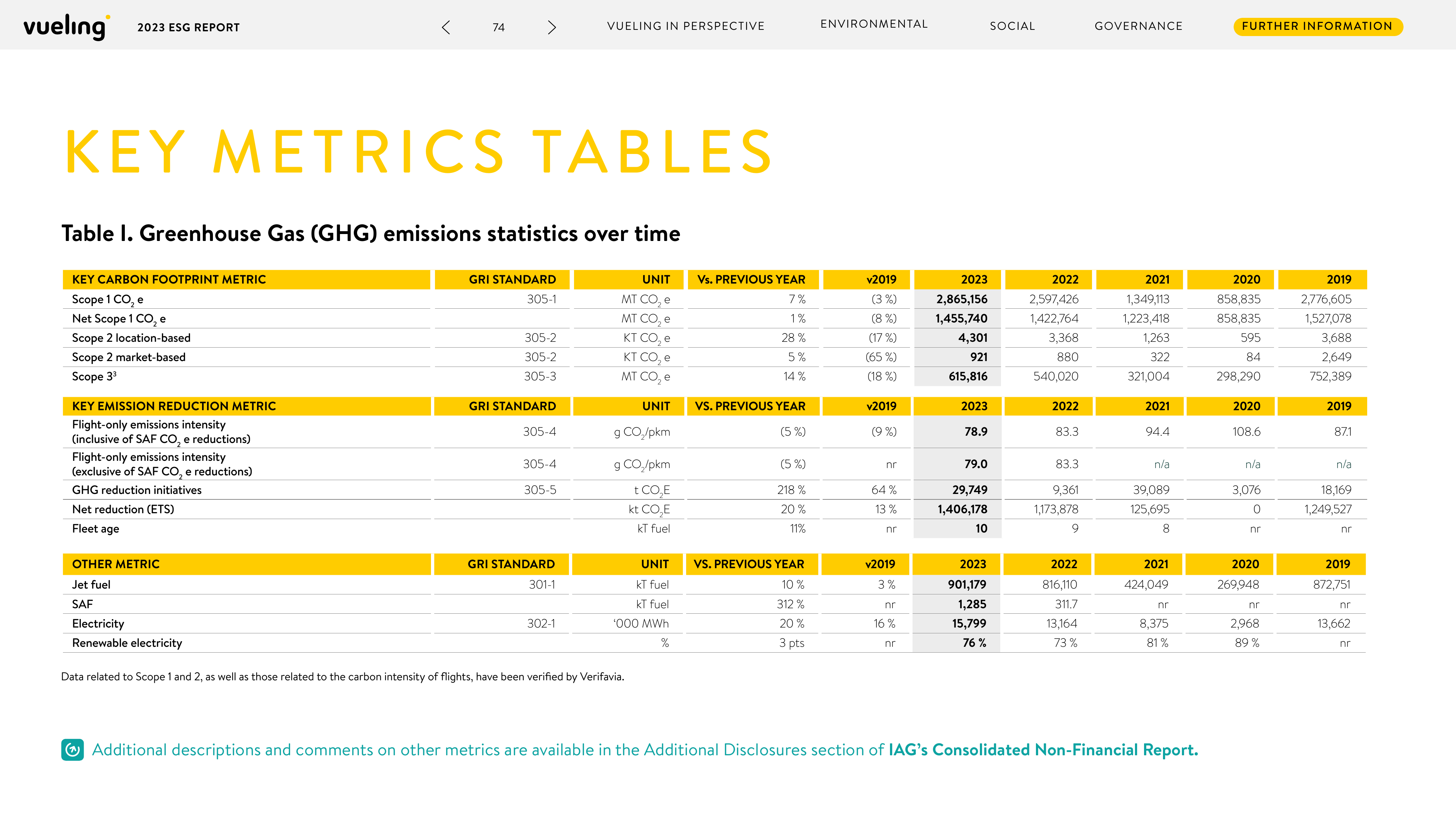Image resolution: width=1456 pixels, height=819 pixels.
Task: Open Vueling in Perspective section
Action: point(686,26)
